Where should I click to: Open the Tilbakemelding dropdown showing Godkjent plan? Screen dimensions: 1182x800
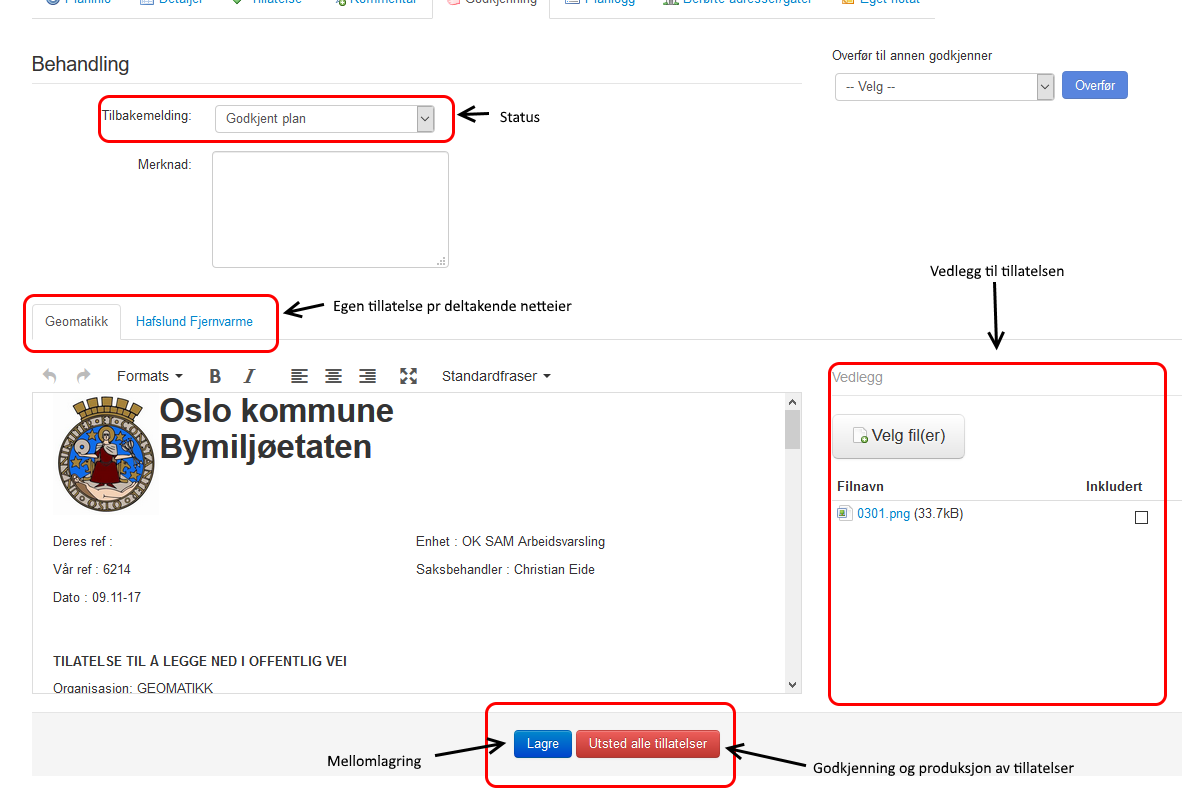325,118
